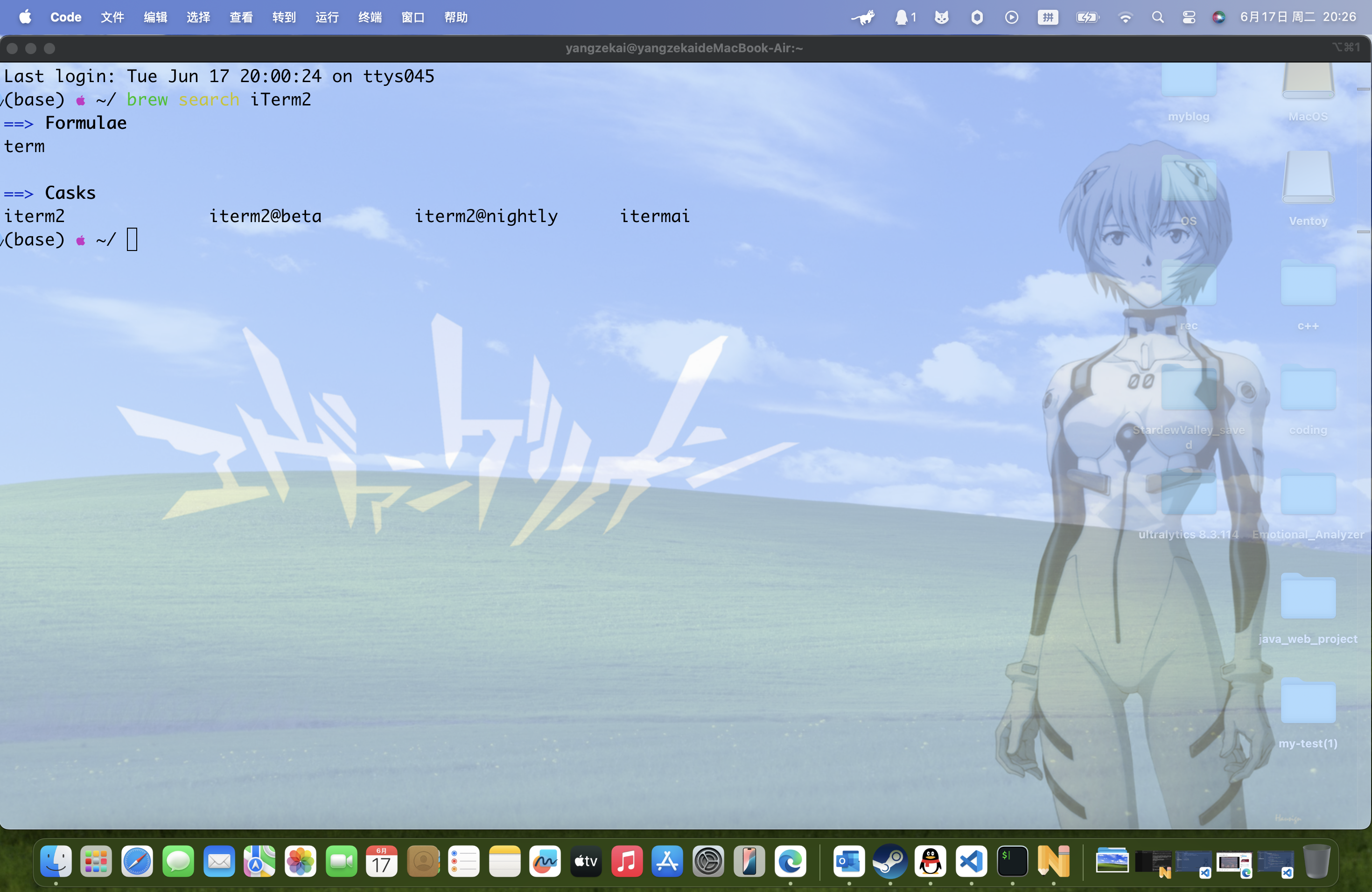Open Spotlight search magnifier
The image size is (1372, 892).
tap(1157, 17)
